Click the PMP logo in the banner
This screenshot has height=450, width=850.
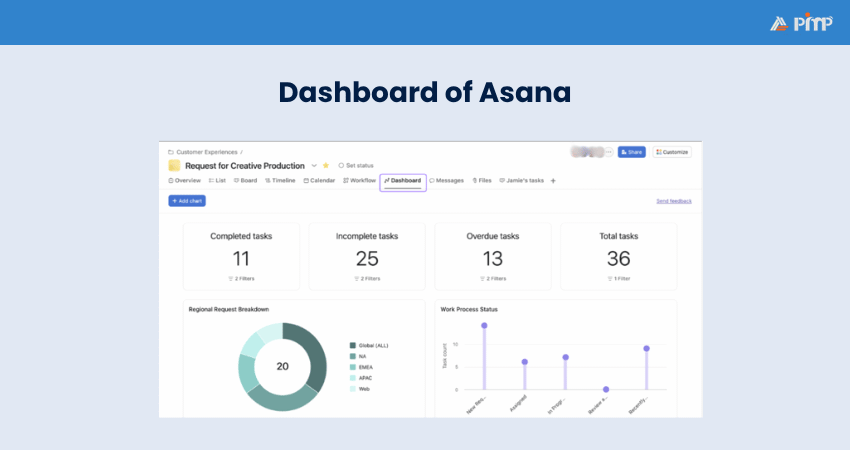[801, 22]
